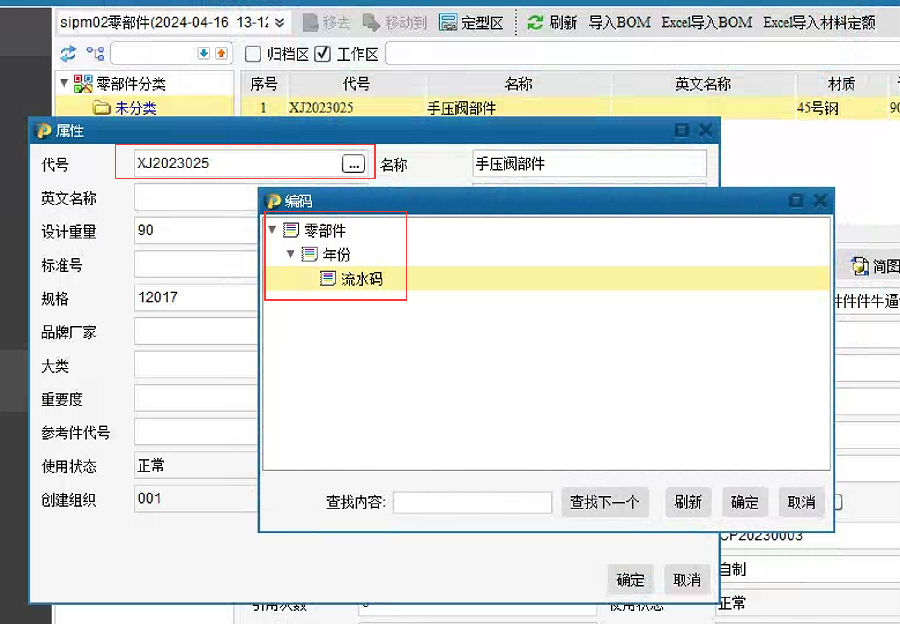This screenshot has width=900, height=624.
Task: Click 查找下一个 in the 编码 dialog
Action: (x=605, y=502)
